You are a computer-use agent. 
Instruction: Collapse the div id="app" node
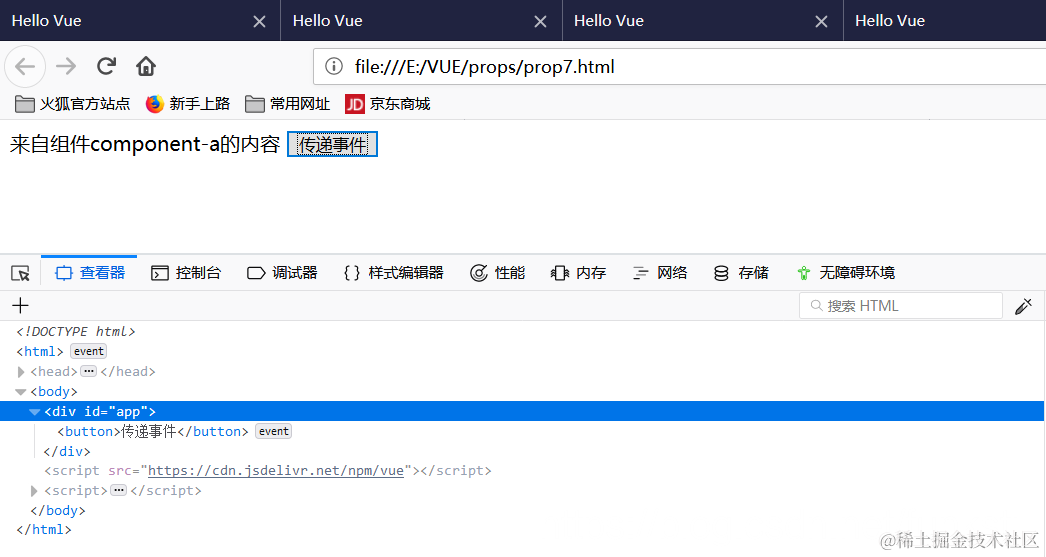pyautogui.click(x=35, y=412)
